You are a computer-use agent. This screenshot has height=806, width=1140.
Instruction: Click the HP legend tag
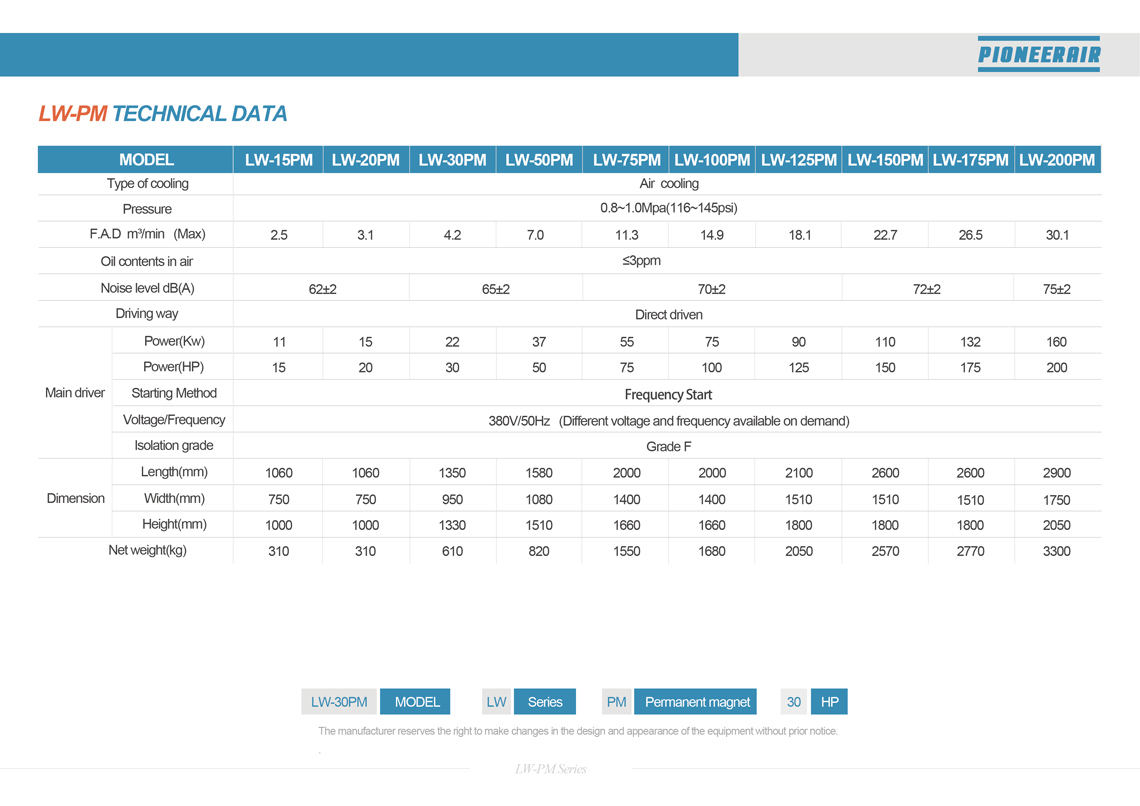pos(830,702)
